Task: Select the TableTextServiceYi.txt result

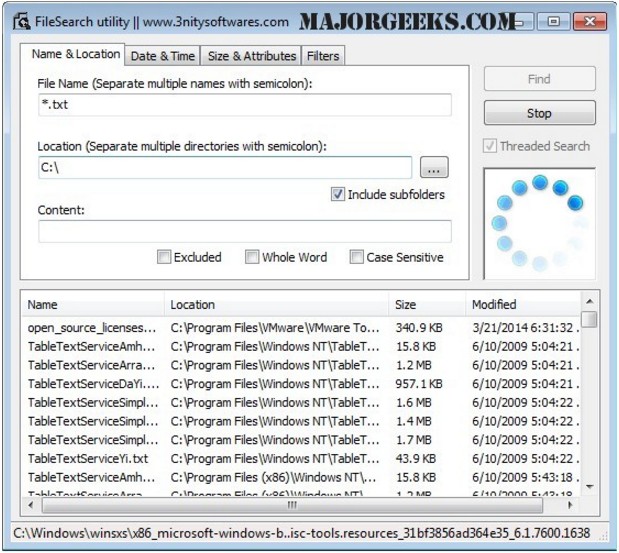Action: 302,458
